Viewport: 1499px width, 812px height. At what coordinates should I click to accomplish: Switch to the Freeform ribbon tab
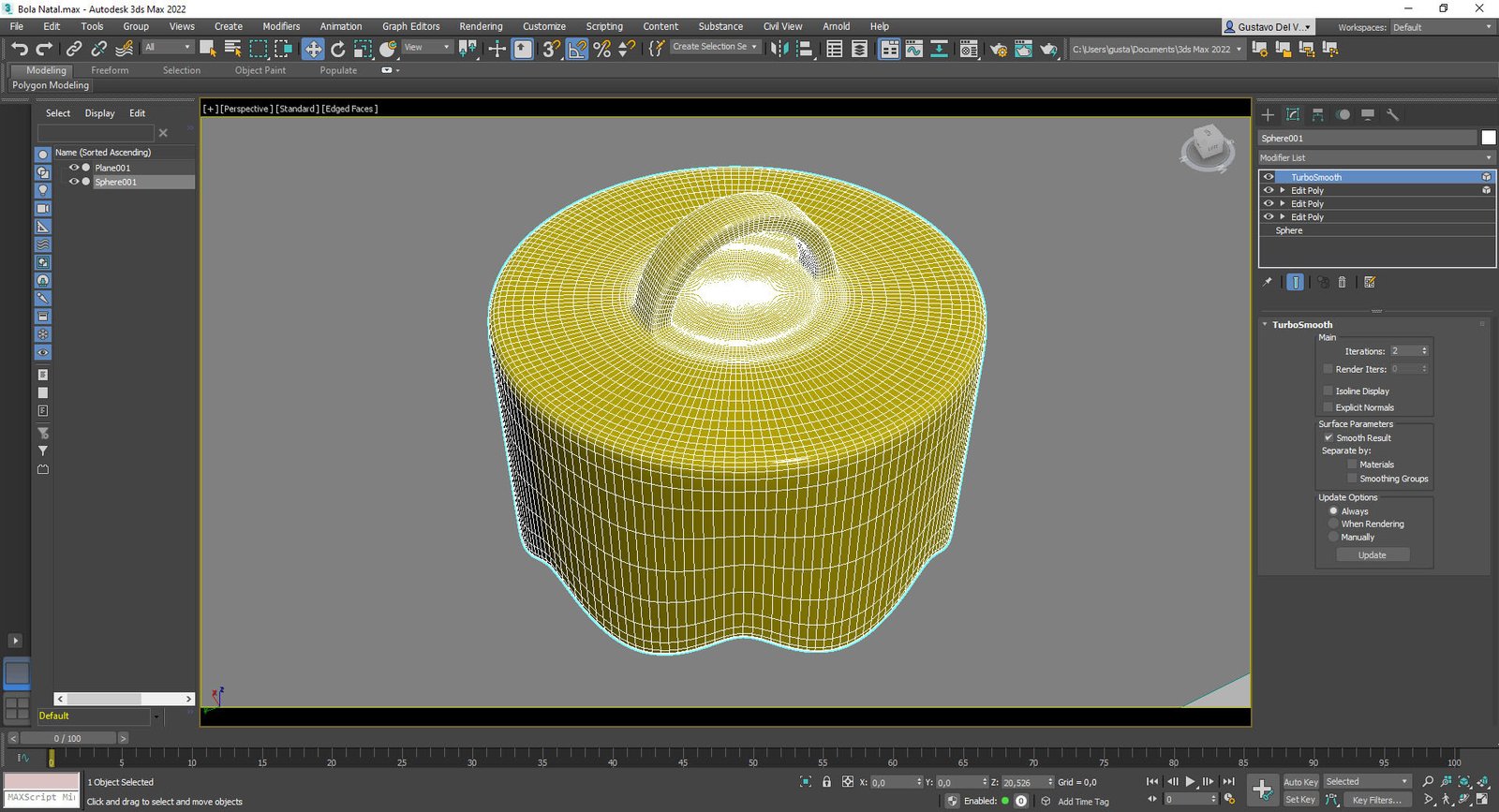tap(110, 70)
